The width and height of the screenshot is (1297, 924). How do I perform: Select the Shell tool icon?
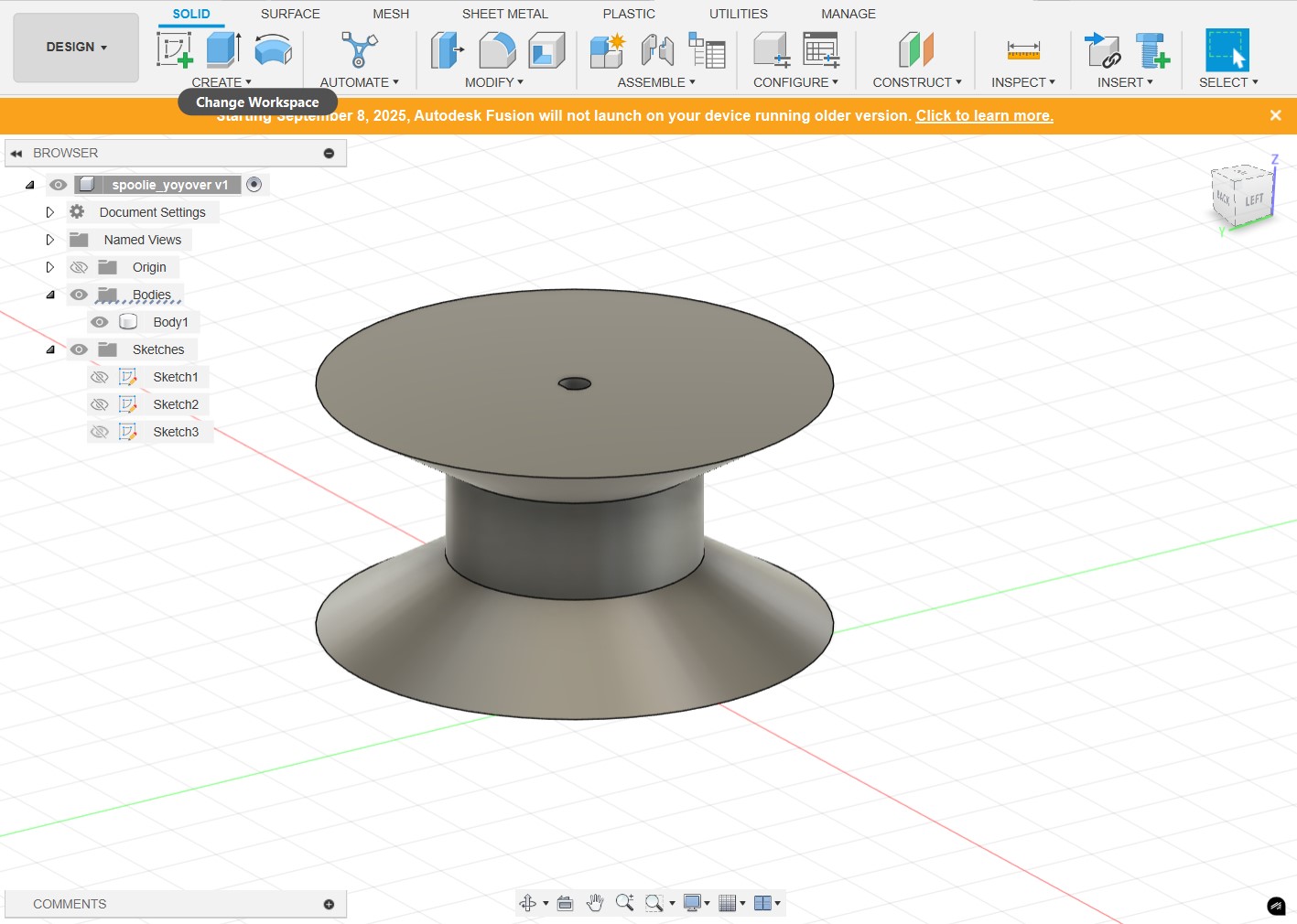(546, 49)
